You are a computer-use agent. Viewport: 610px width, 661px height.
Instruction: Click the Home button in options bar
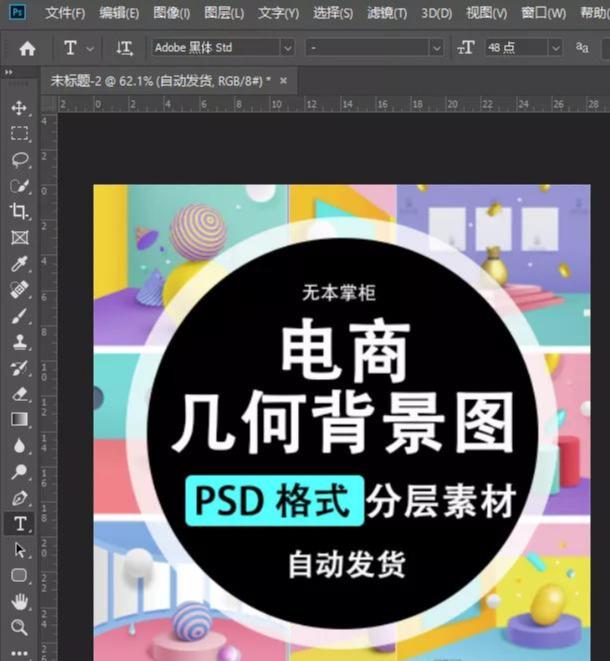pyautogui.click(x=27, y=48)
